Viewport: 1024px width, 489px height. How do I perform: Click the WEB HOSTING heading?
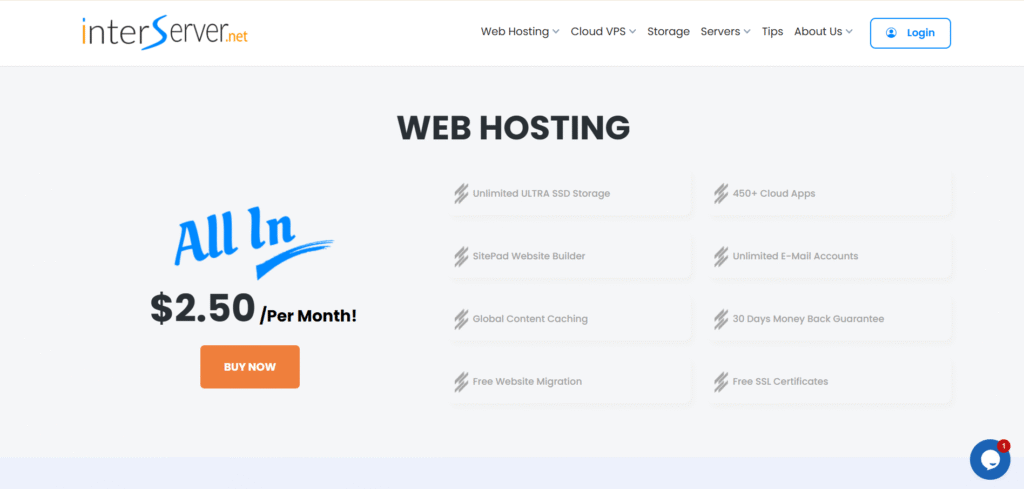tap(513, 128)
